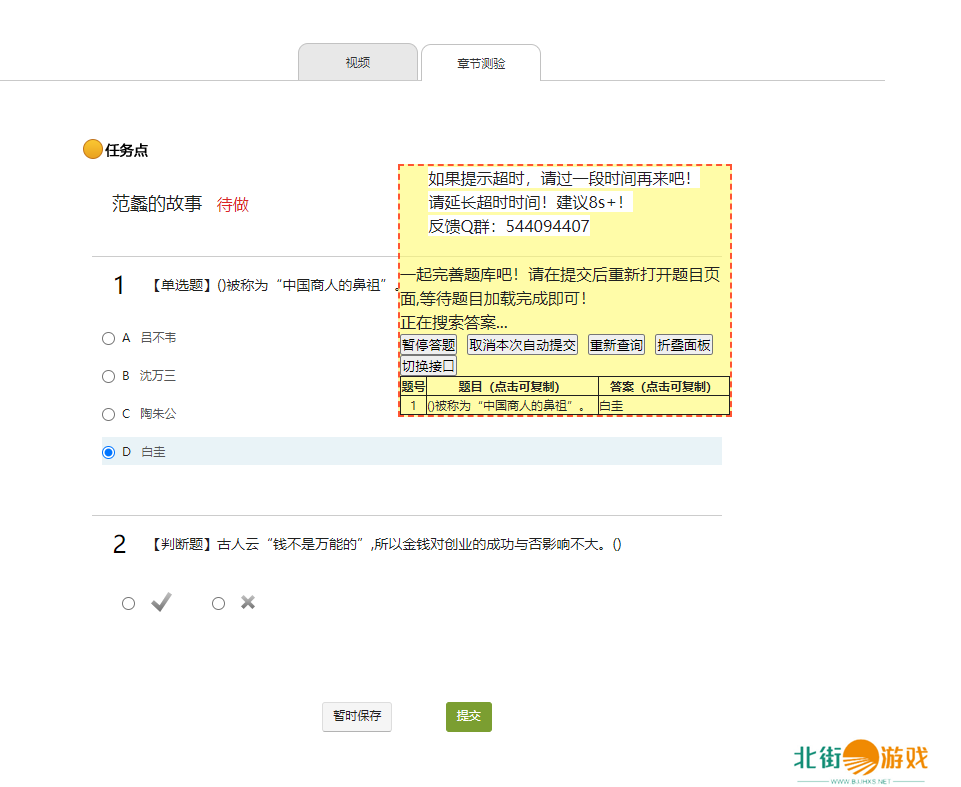
Task: Click the 重新查询 button
Action: coord(616,345)
